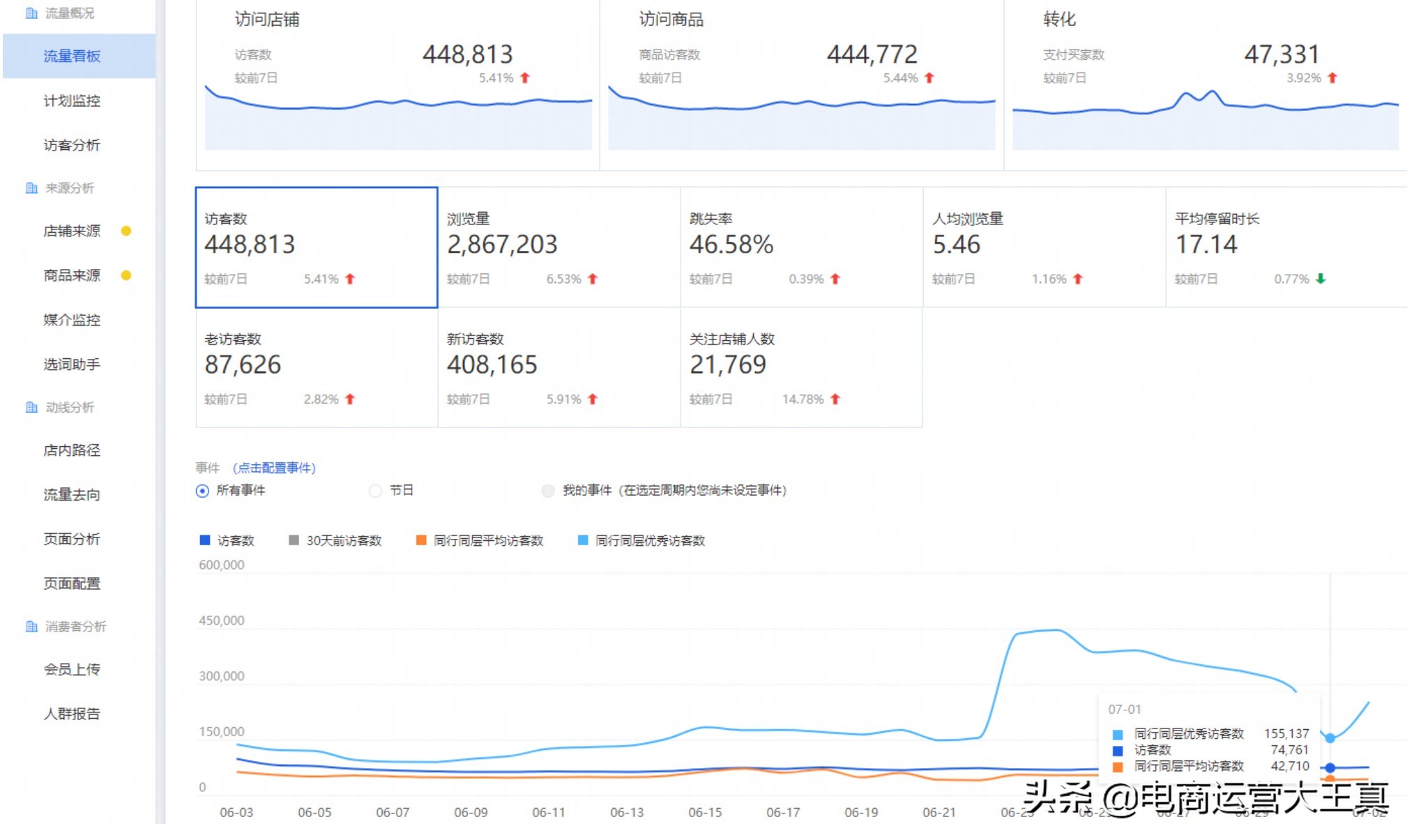Select the 浏览量 metric card
The height and width of the screenshot is (840, 1414).
click(558, 247)
